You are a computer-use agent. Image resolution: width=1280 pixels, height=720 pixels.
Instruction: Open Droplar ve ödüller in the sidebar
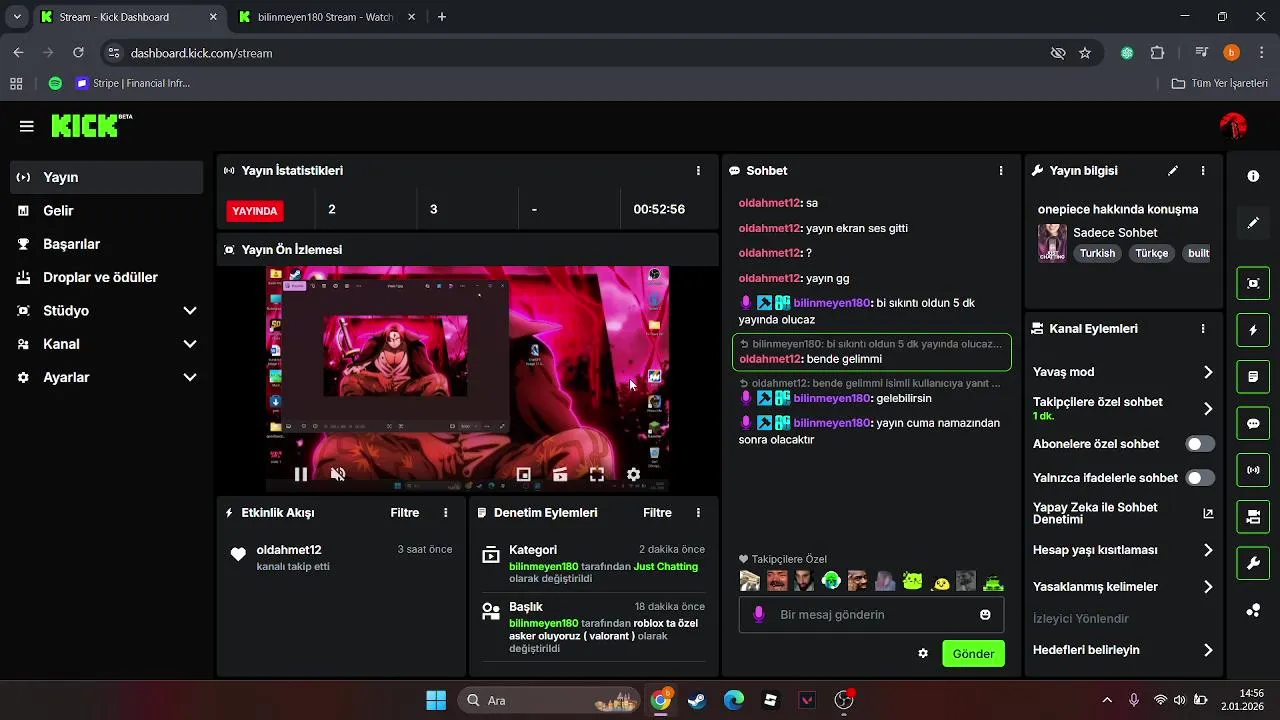click(x=106, y=277)
